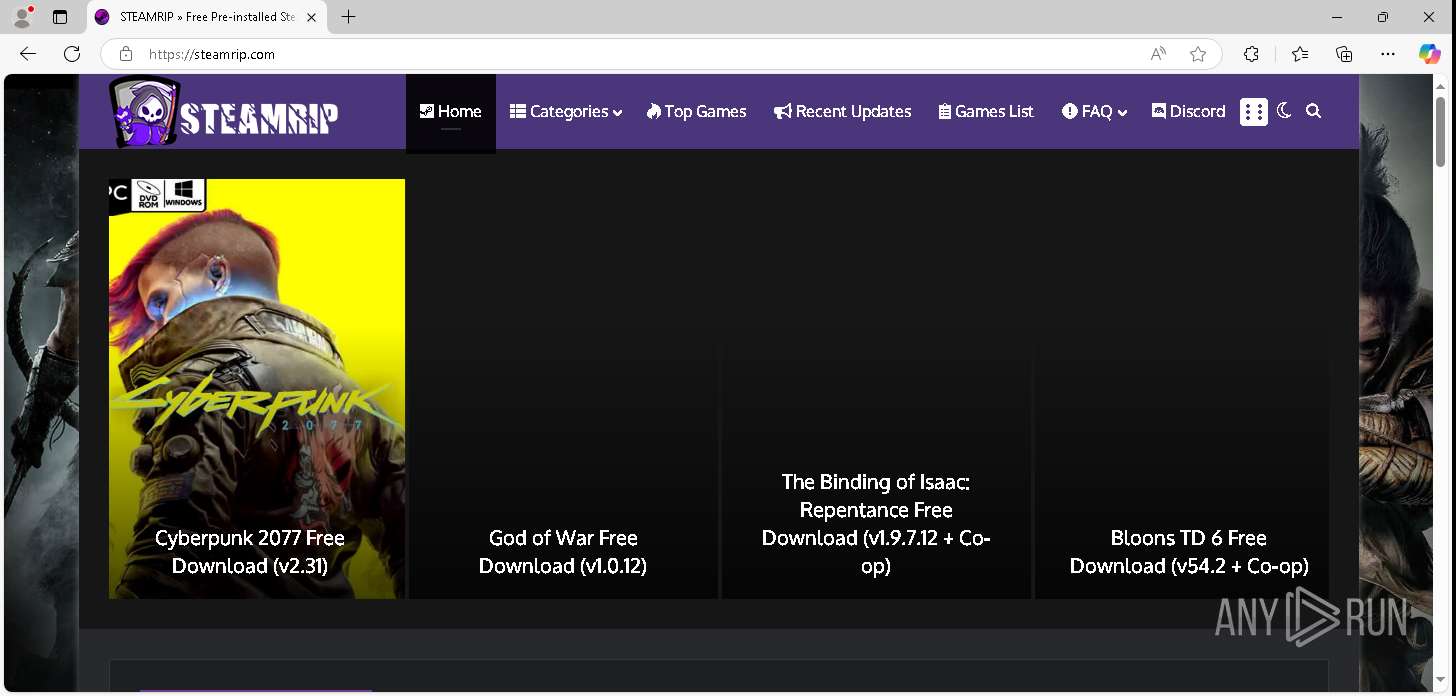Click the STEAMRIP logo
Viewport: 1456px width, 696px height.
point(223,113)
